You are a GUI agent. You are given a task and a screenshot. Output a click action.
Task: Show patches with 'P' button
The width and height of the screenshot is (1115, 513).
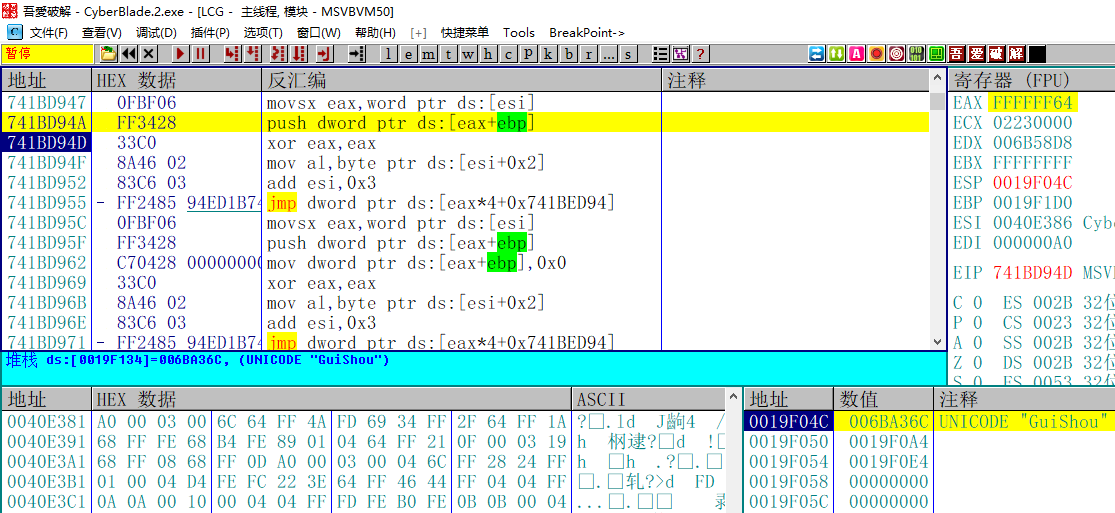point(528,54)
